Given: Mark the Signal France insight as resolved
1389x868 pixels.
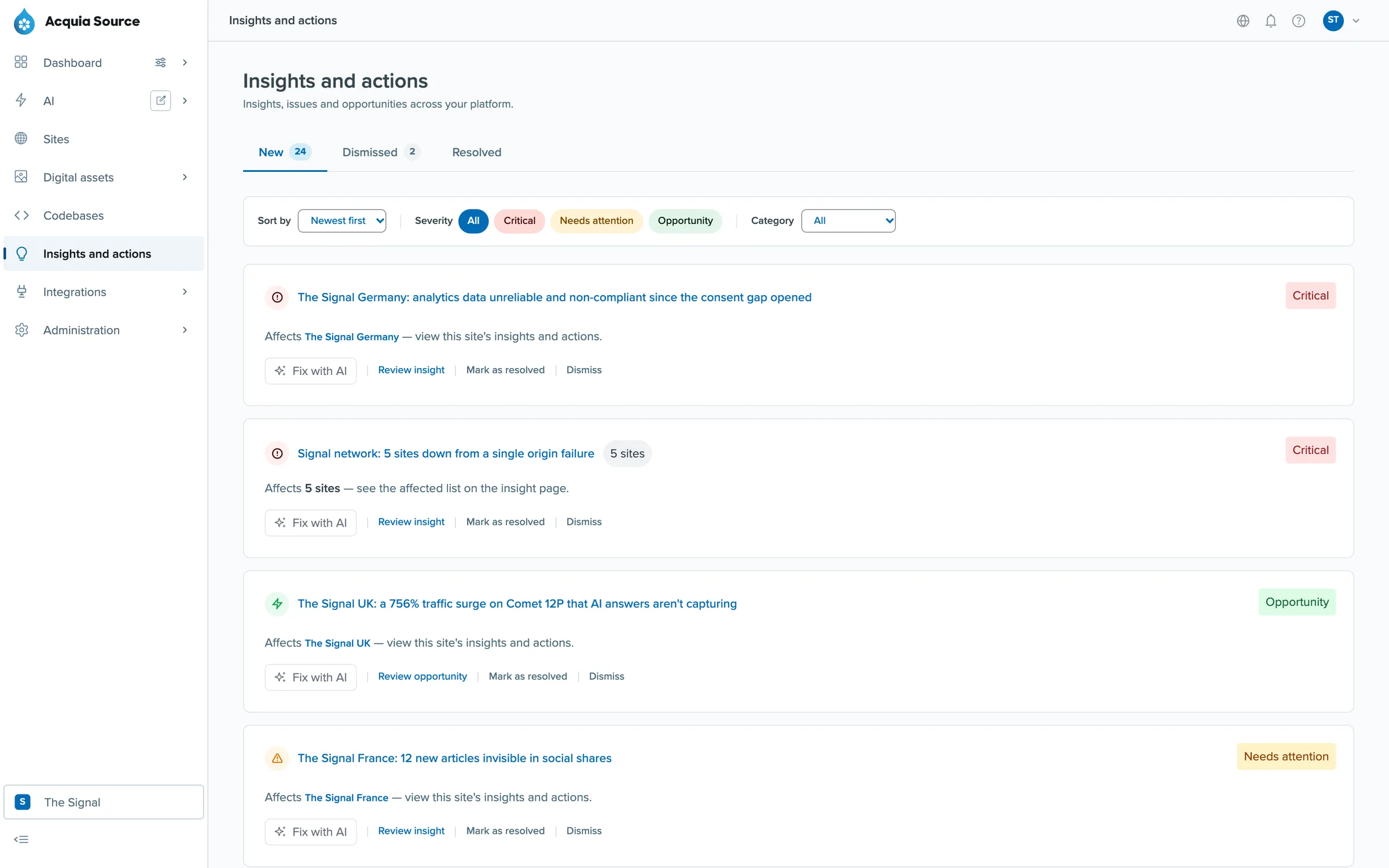Looking at the screenshot, I should click(505, 831).
